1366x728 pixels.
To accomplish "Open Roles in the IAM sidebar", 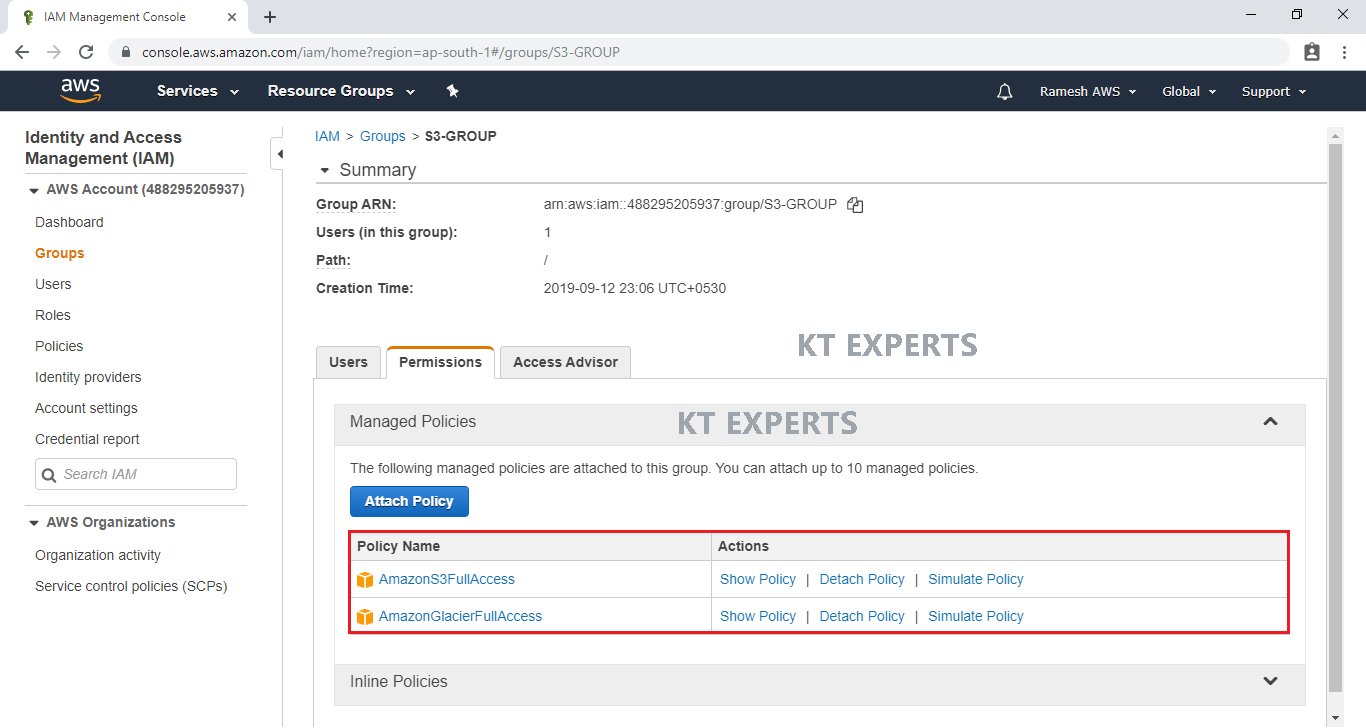I will tap(53, 315).
